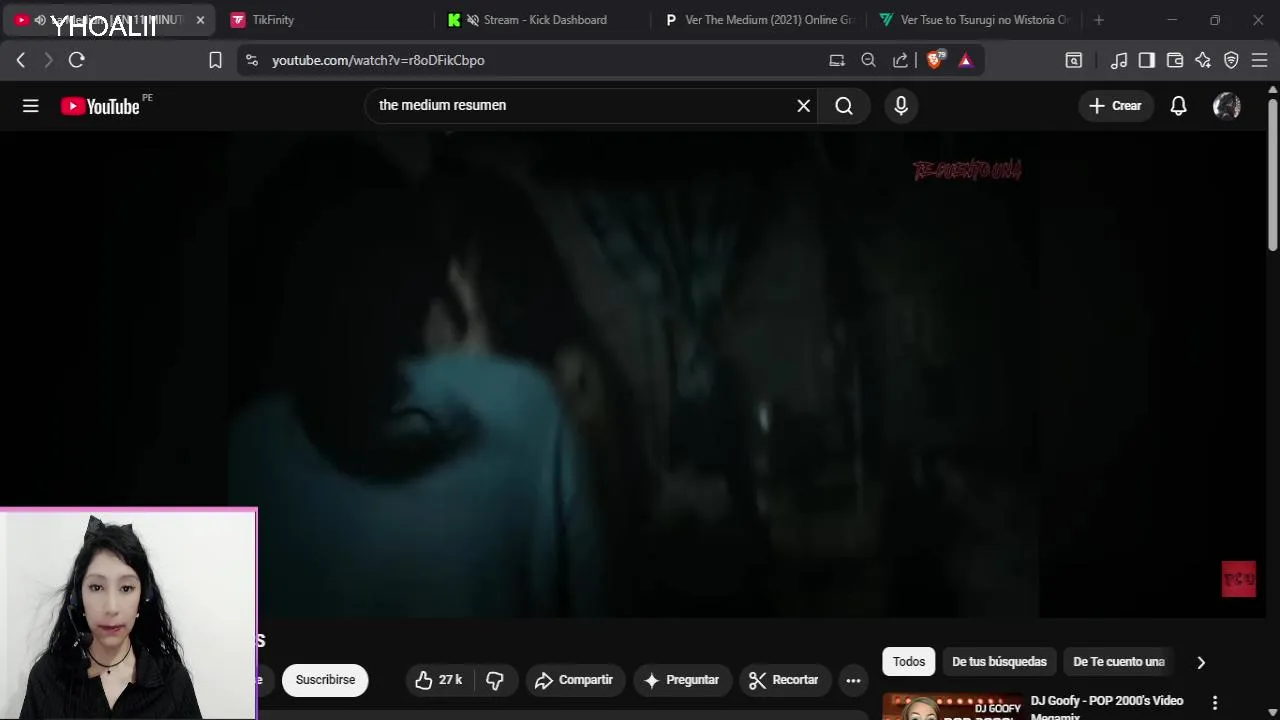The height and width of the screenshot is (720, 1280).
Task: Clear the search text with X
Action: tap(803, 105)
